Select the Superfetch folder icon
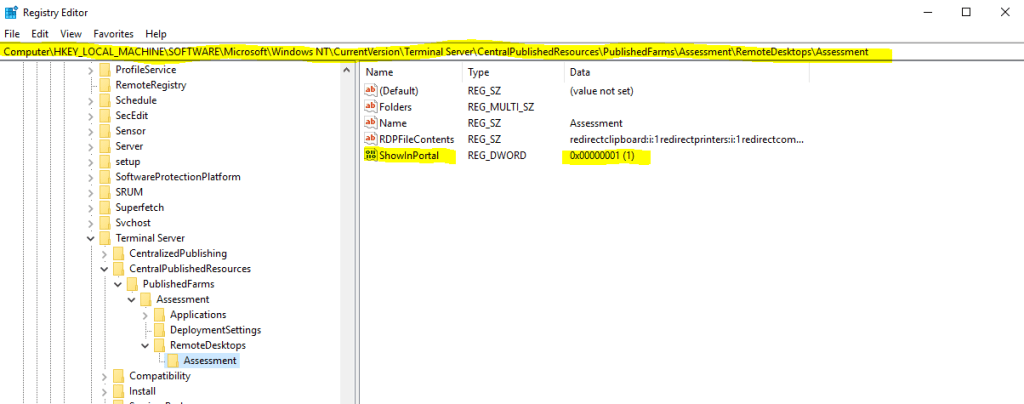Viewport: 1024px width, 404px height. (104, 208)
